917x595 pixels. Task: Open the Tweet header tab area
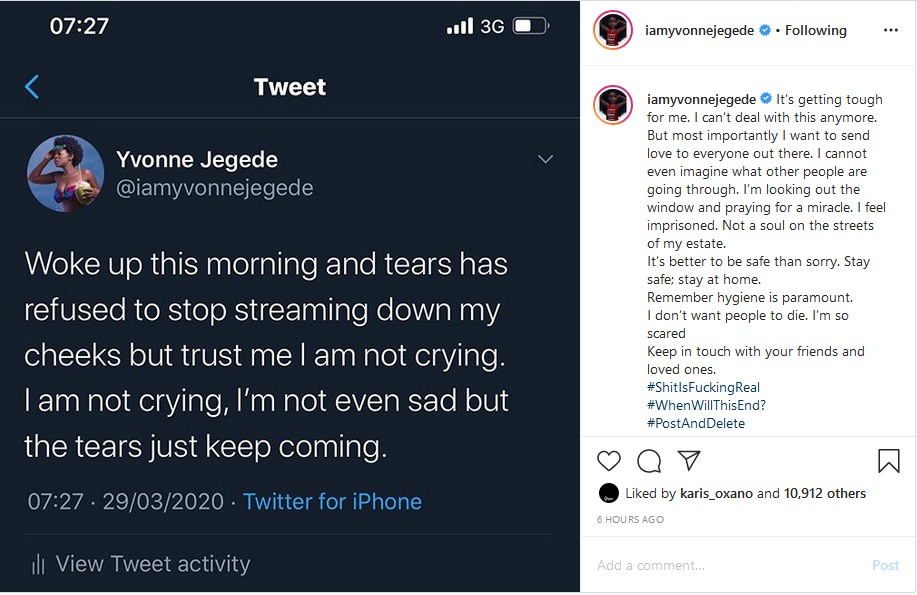pyautogui.click(x=289, y=87)
